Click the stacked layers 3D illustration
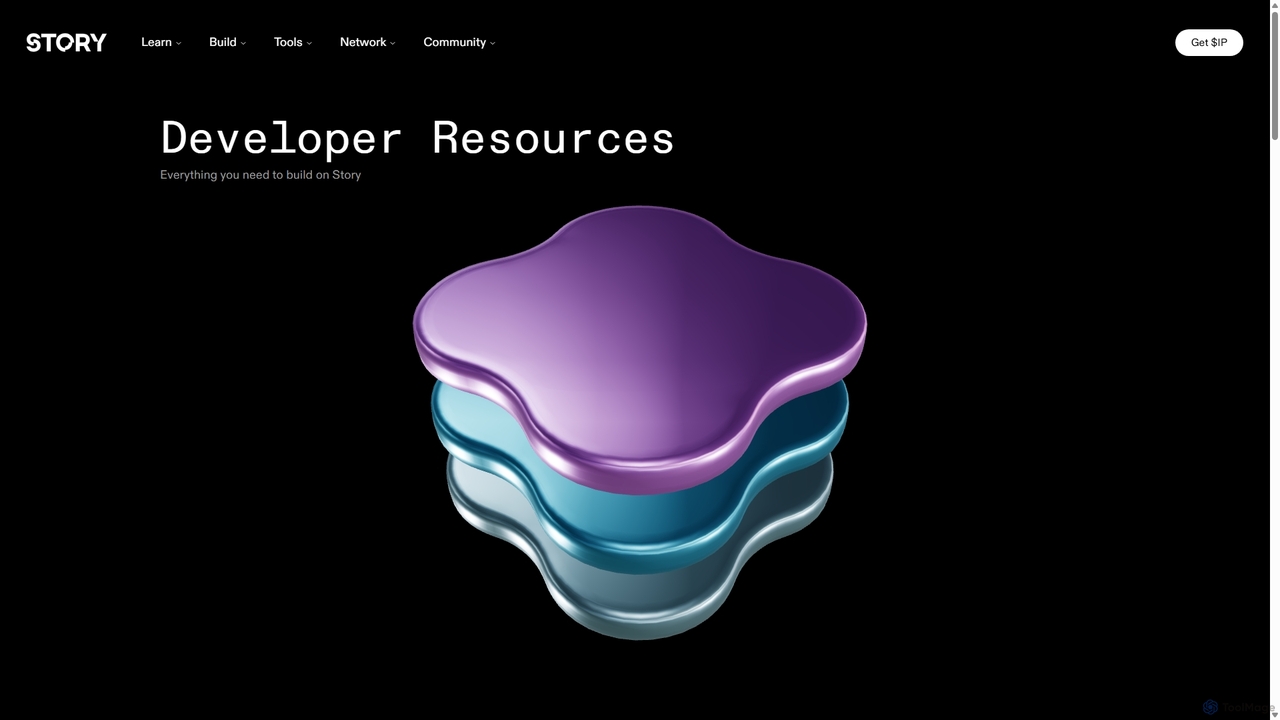Image resolution: width=1280 pixels, height=720 pixels. [640, 422]
